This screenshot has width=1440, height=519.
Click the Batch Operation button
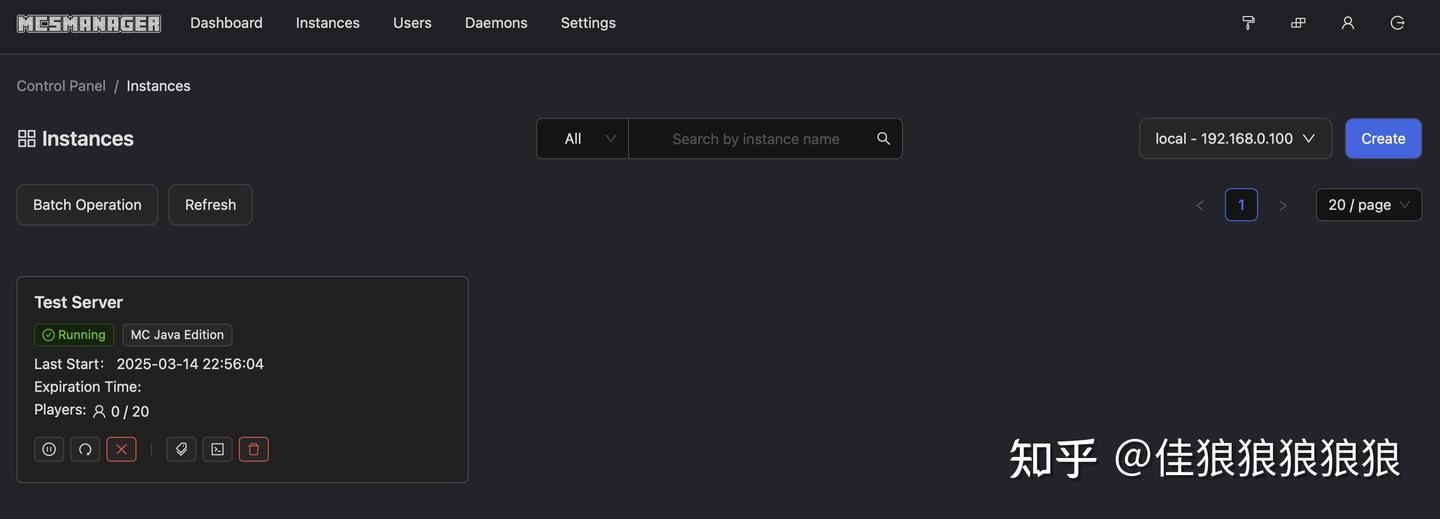click(x=87, y=205)
